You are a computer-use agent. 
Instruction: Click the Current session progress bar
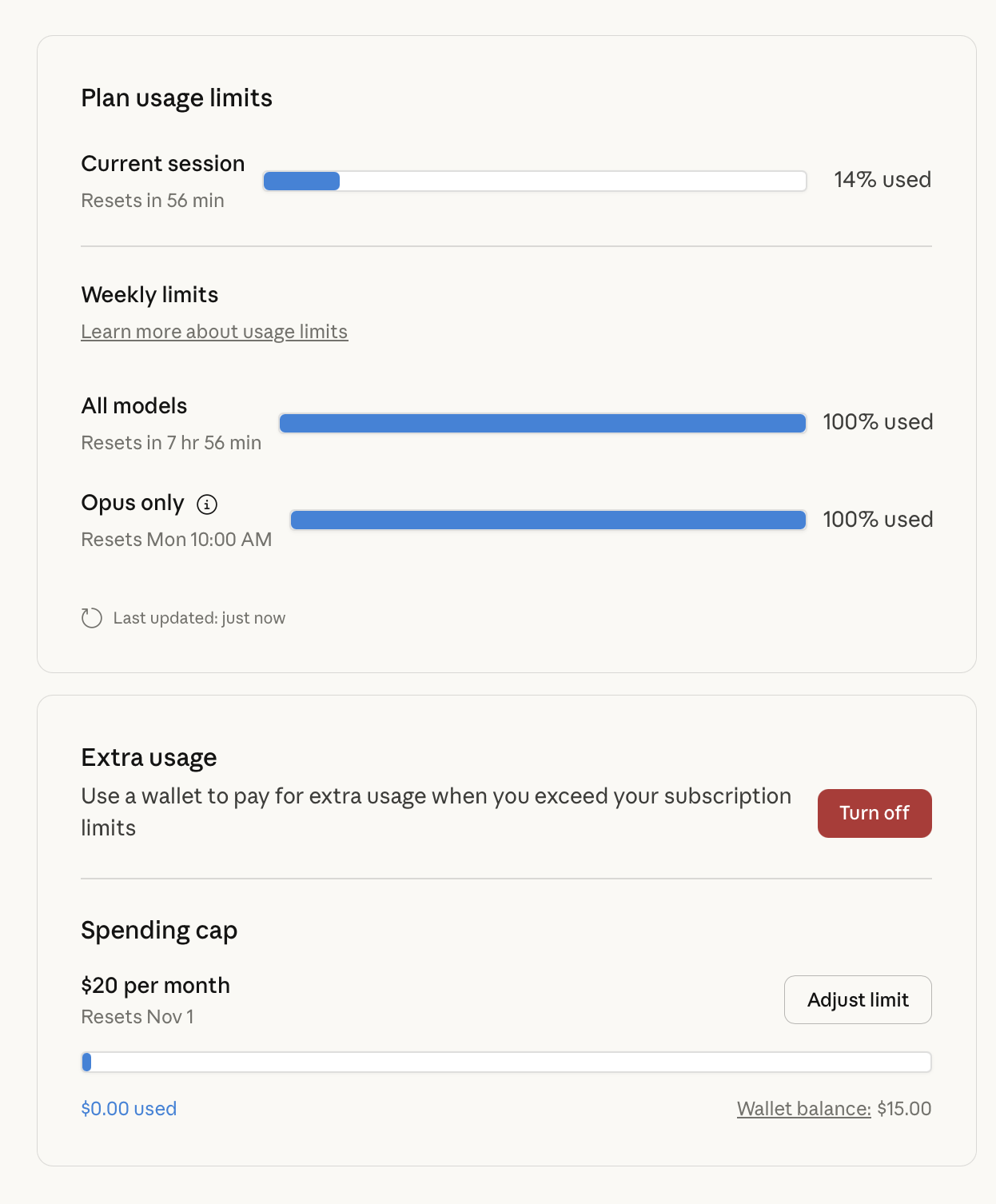[534, 181]
